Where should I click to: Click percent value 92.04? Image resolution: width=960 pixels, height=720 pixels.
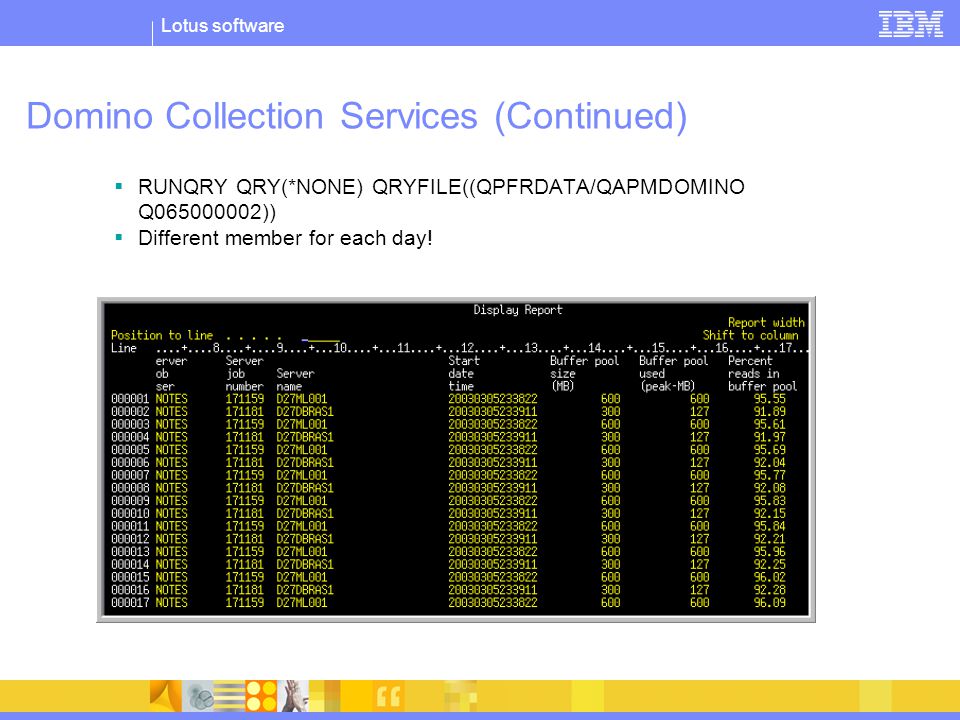[x=769, y=463]
